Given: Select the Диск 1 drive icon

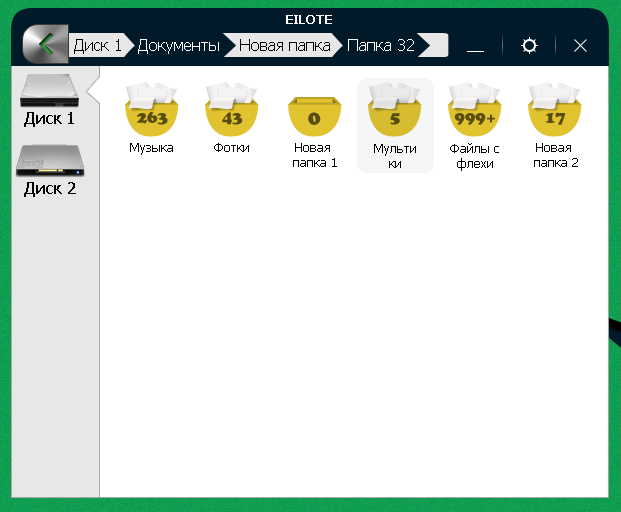Looking at the screenshot, I should click(49, 91).
